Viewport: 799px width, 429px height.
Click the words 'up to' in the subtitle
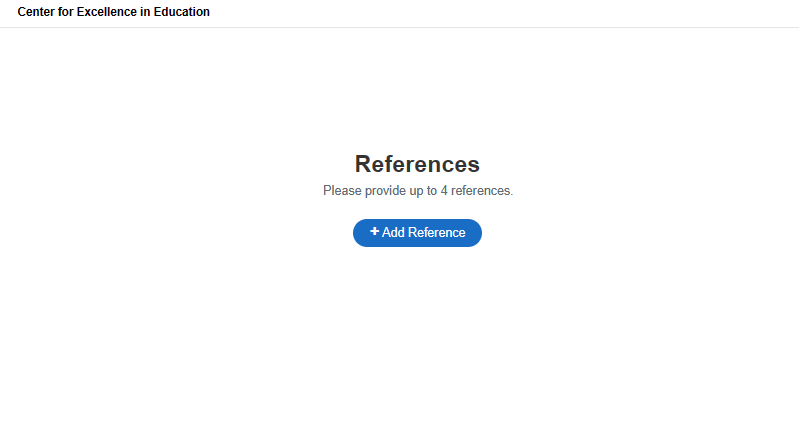(423, 191)
